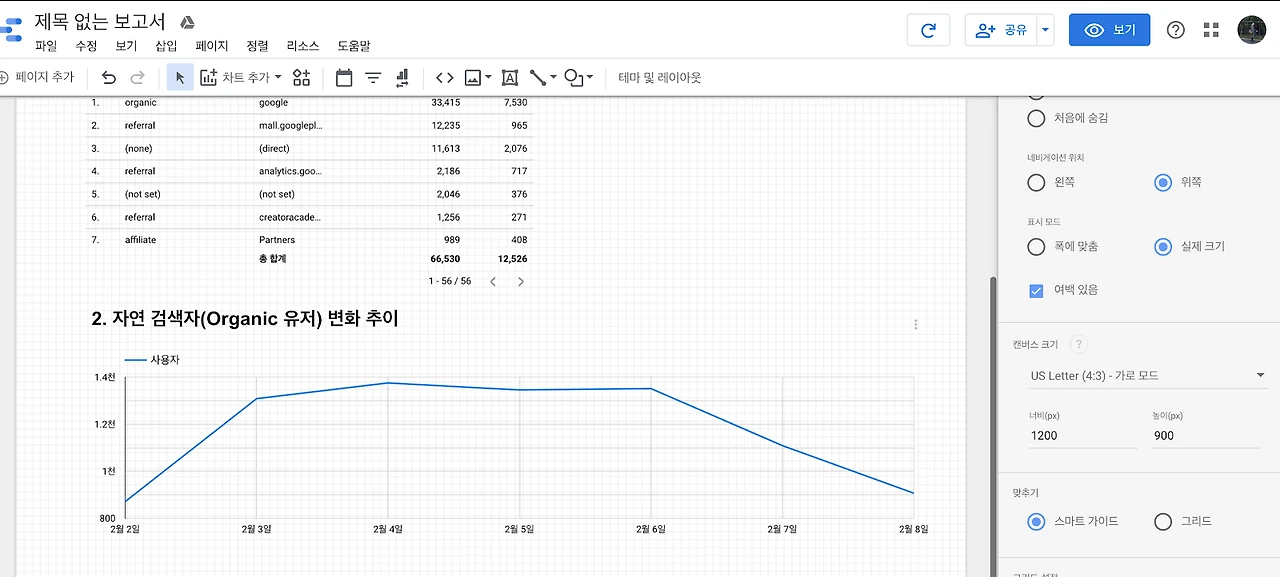Open the user account avatar
This screenshot has height=577, width=1280.
pos(1251,30)
